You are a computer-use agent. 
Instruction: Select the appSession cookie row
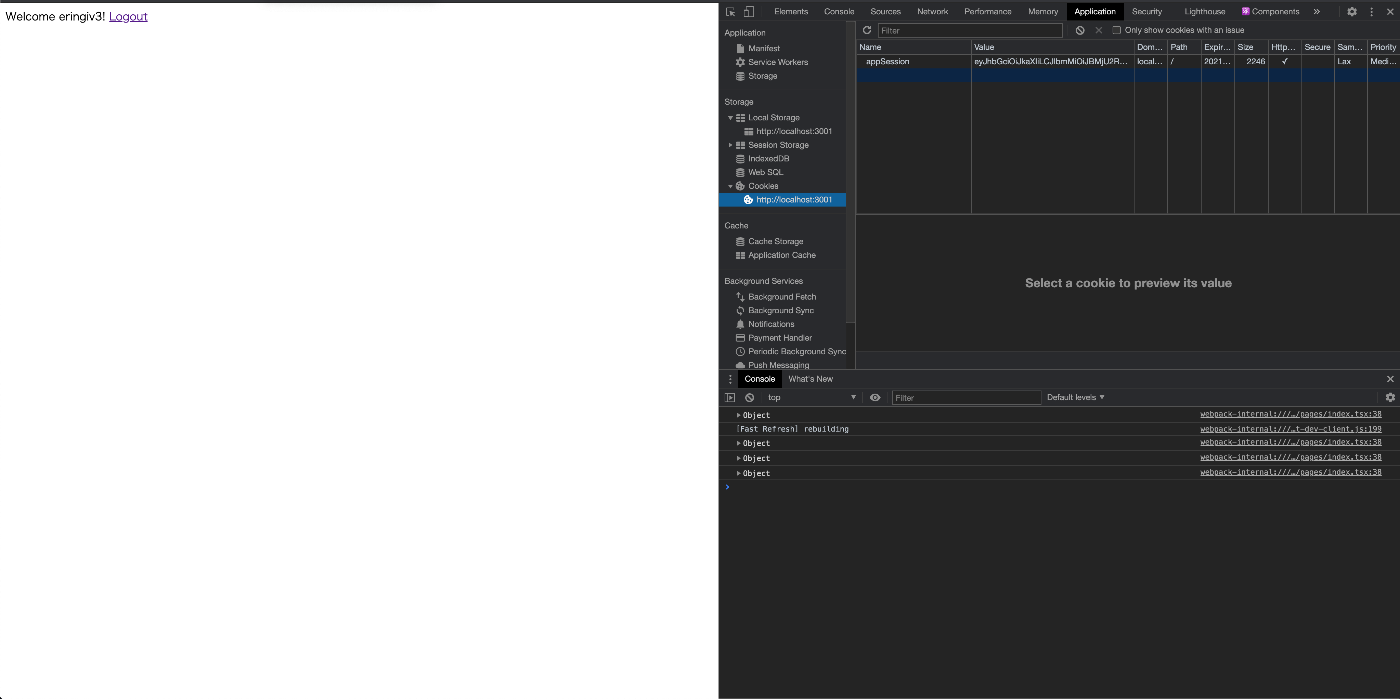1128,61
